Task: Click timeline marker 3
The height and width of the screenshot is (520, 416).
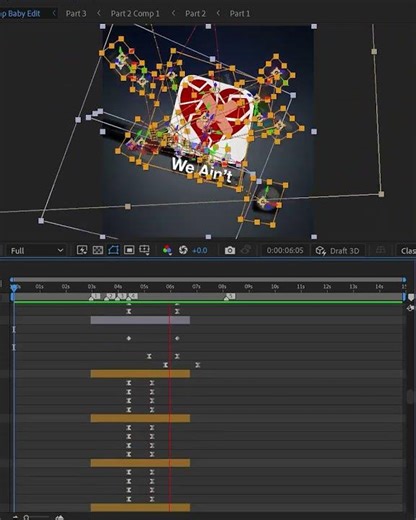Action: (x=121, y=297)
